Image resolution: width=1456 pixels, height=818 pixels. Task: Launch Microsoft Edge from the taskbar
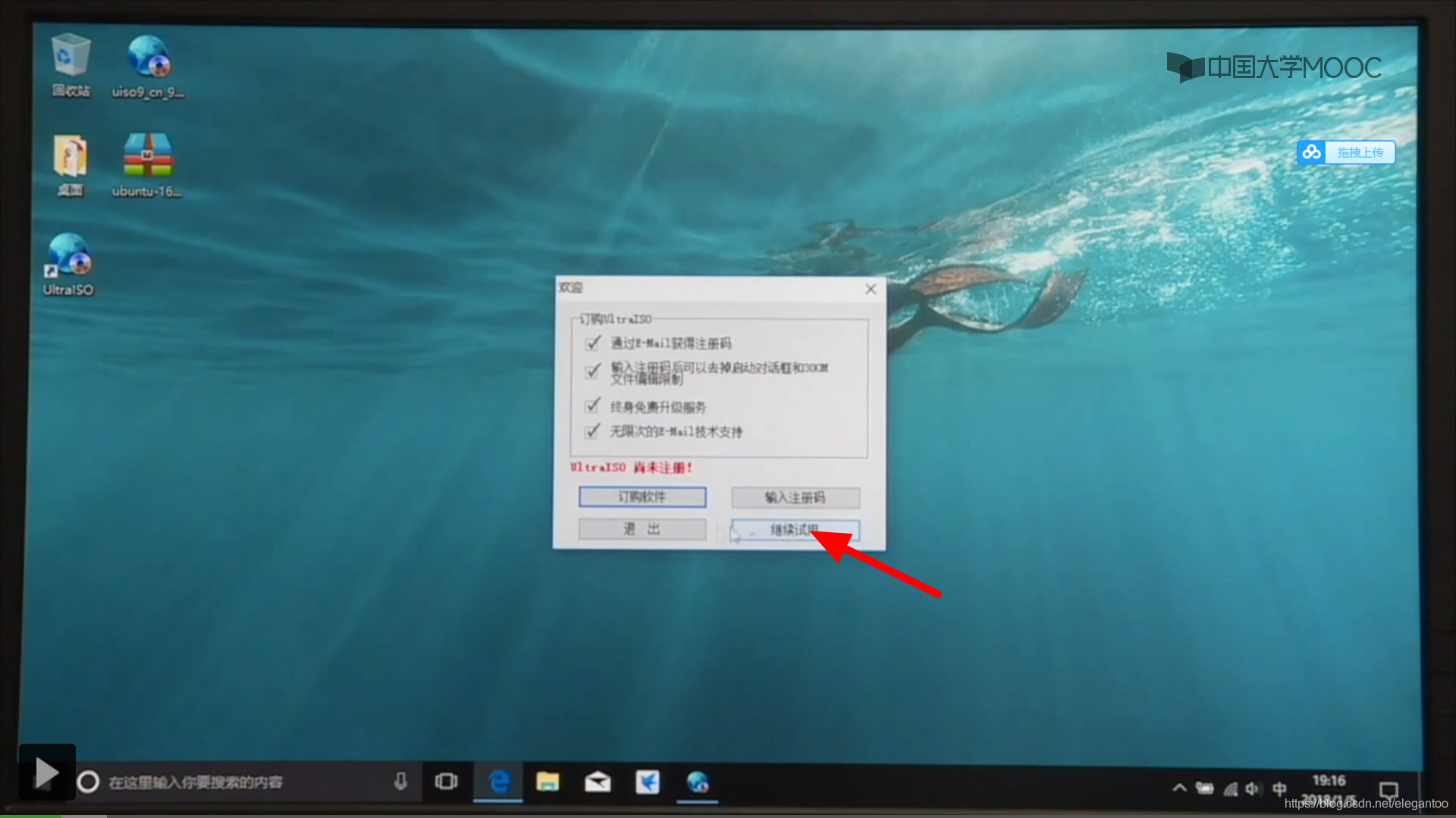tap(498, 781)
